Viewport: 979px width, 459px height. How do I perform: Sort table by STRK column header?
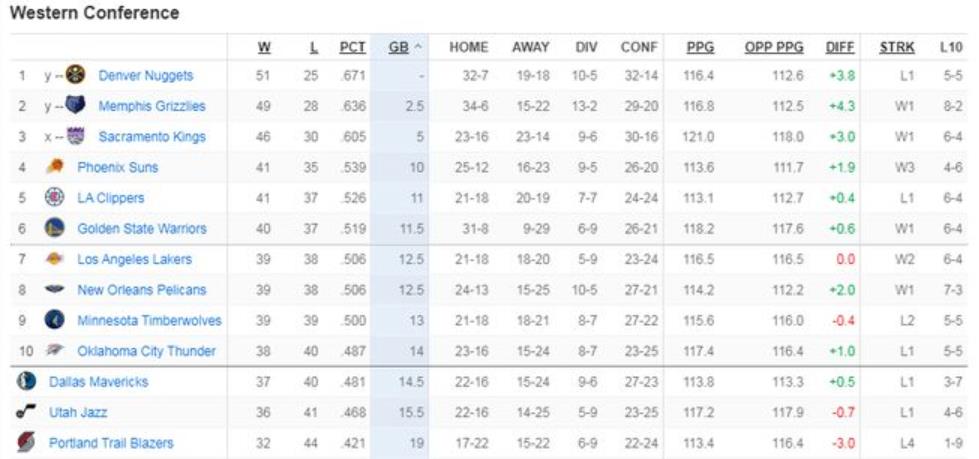click(x=897, y=47)
